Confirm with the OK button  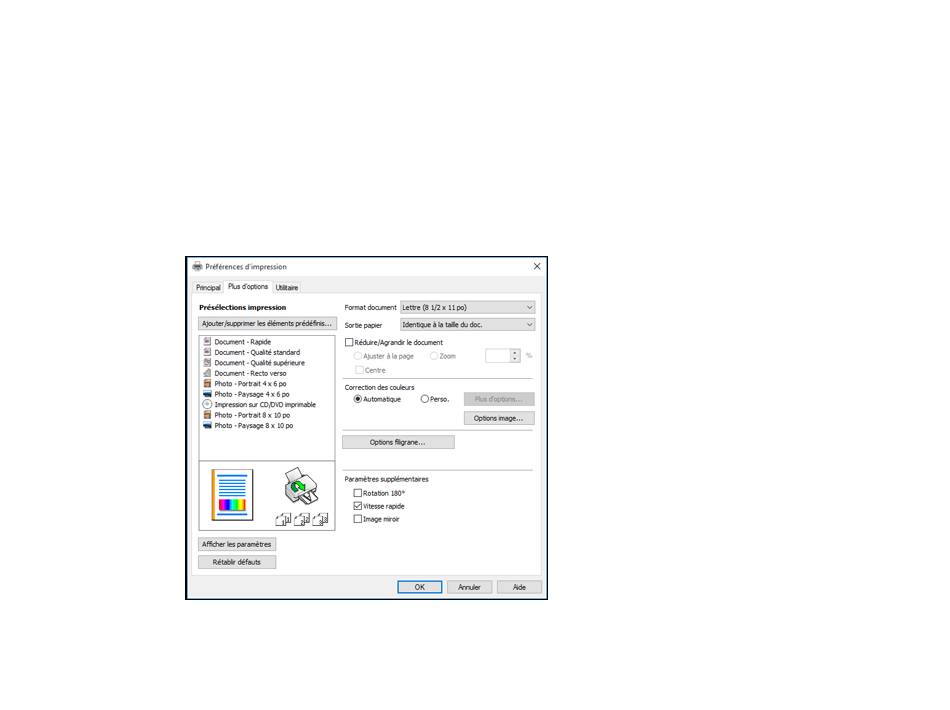[419, 587]
